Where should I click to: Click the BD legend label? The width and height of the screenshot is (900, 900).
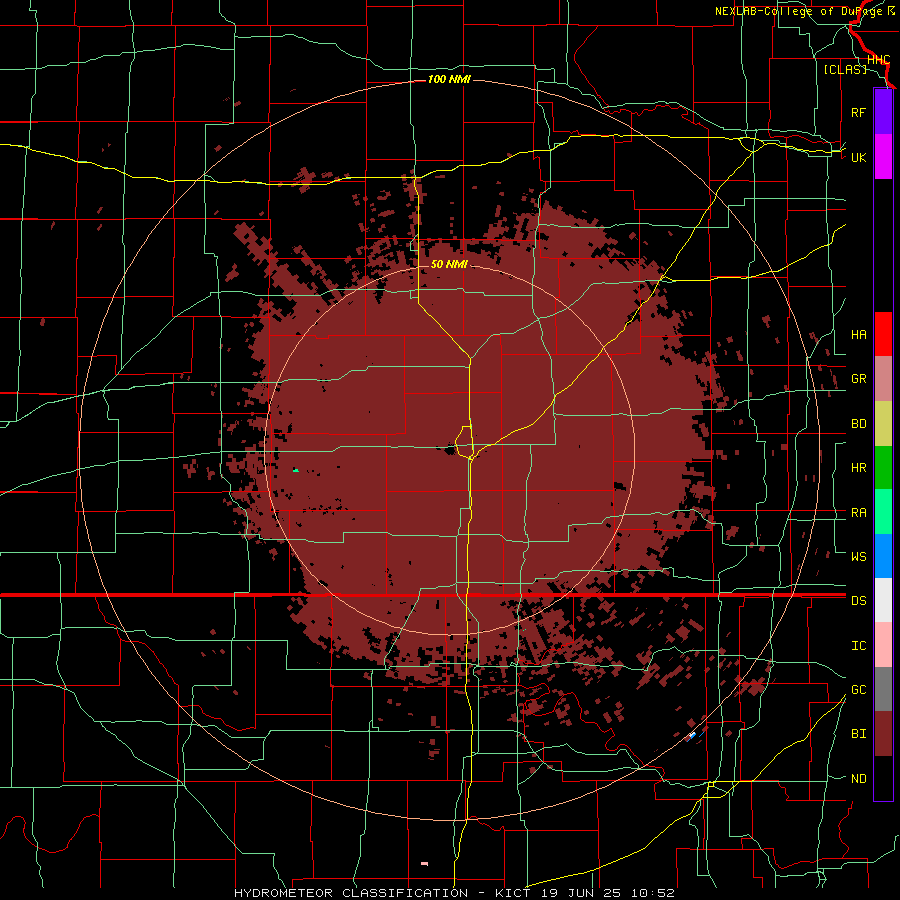(859, 424)
